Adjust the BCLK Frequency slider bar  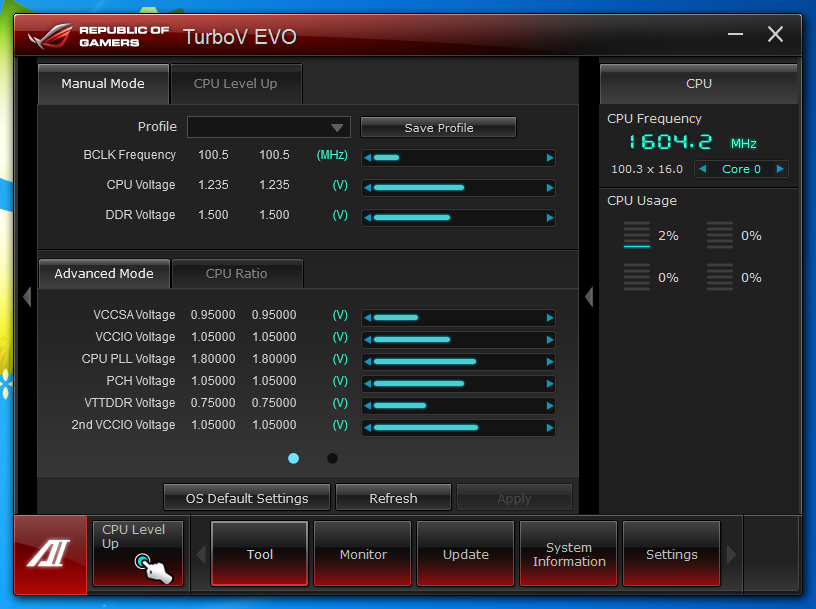pos(458,158)
